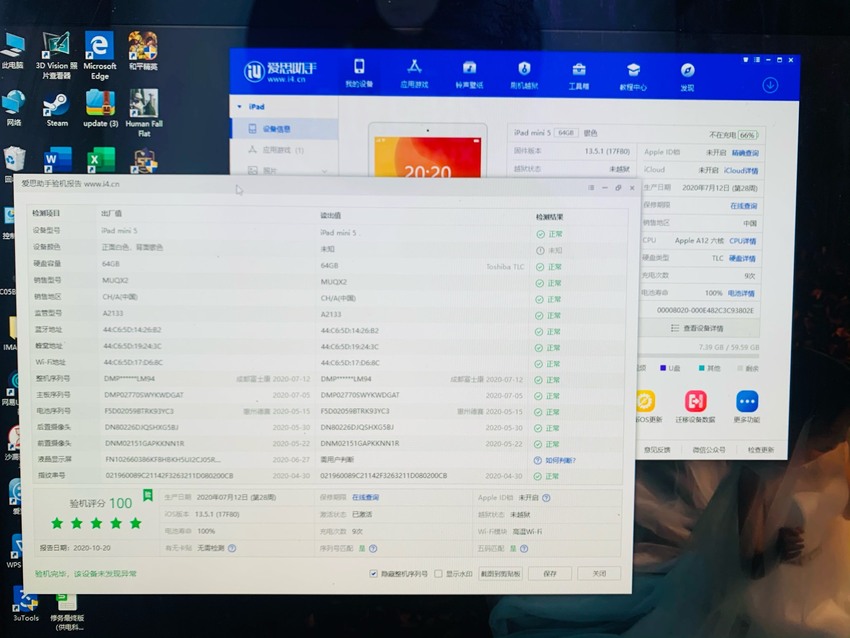Click the 66% battery indicator
The height and width of the screenshot is (638, 850).
[x=748, y=134]
